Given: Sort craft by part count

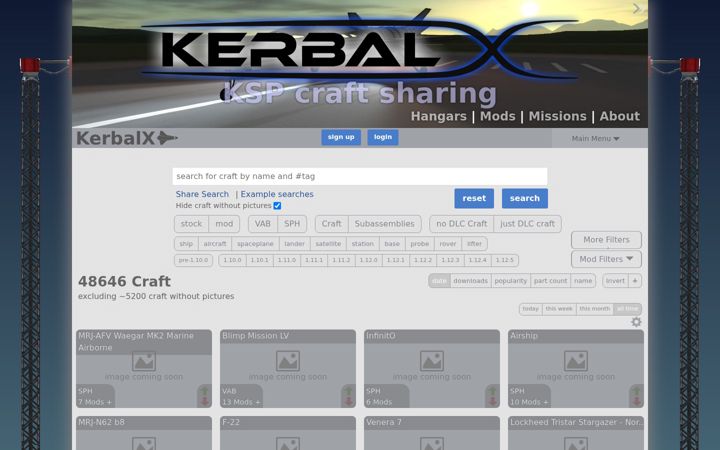Looking at the screenshot, I should click(550, 281).
